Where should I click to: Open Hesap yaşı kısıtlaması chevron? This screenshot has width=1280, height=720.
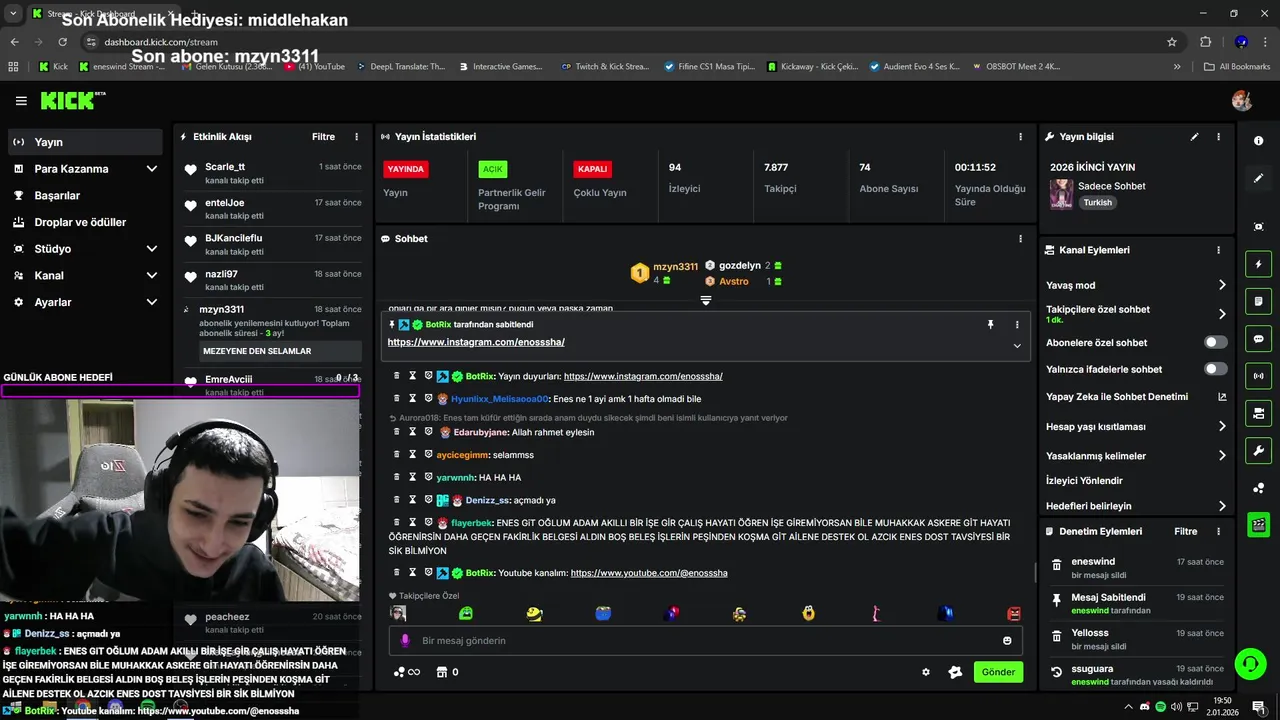pos(1222,426)
